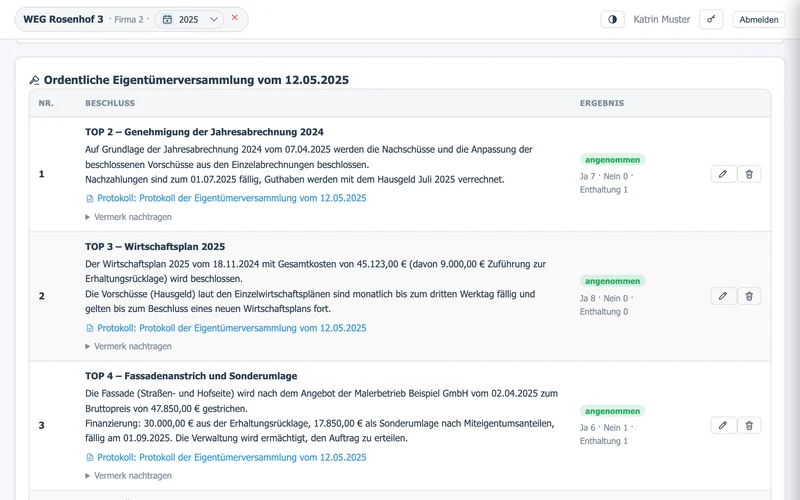Edit TOP 3 Wirtschaftsplan pencil icon
800x500 pixels.
pos(723,296)
